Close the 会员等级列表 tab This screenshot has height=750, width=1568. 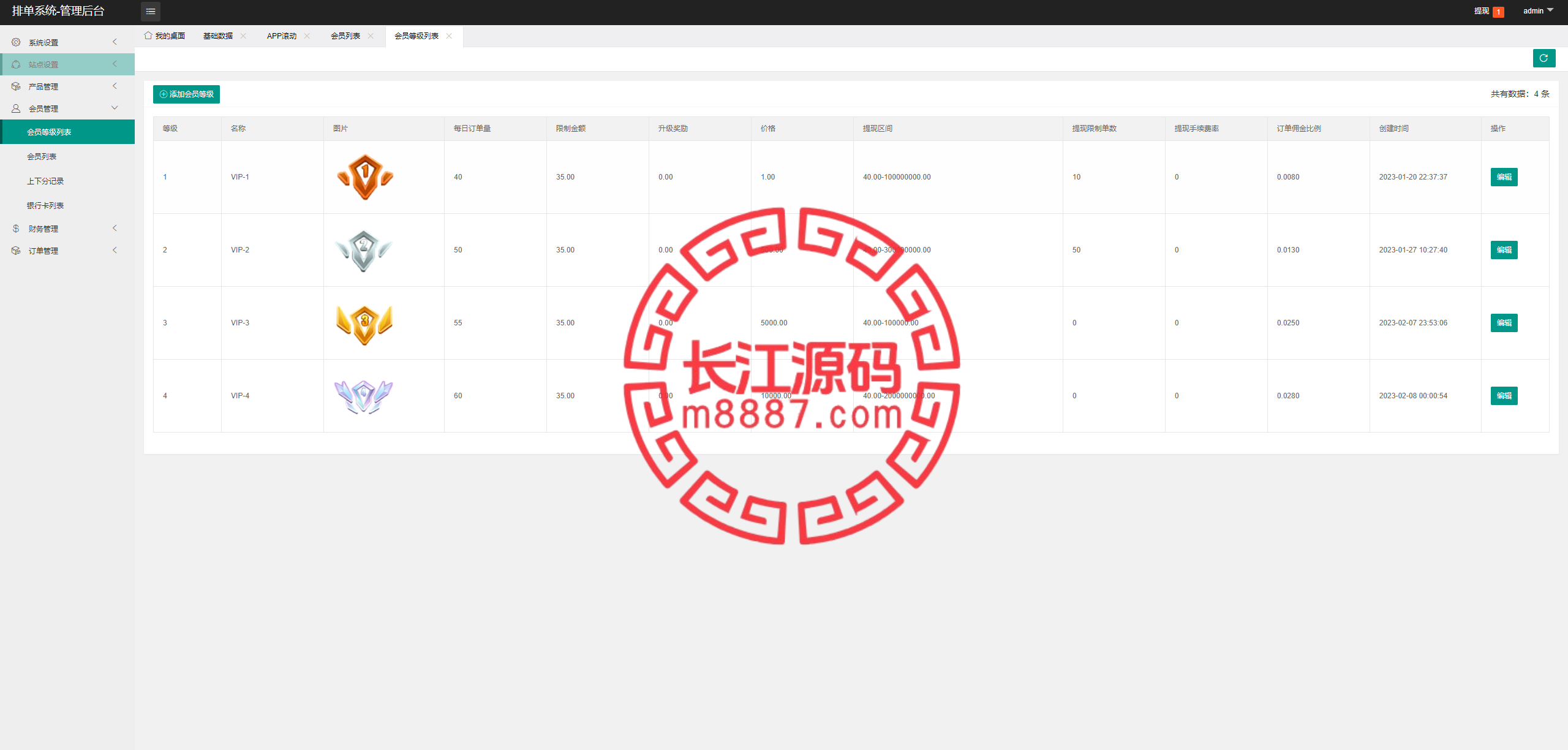click(449, 36)
